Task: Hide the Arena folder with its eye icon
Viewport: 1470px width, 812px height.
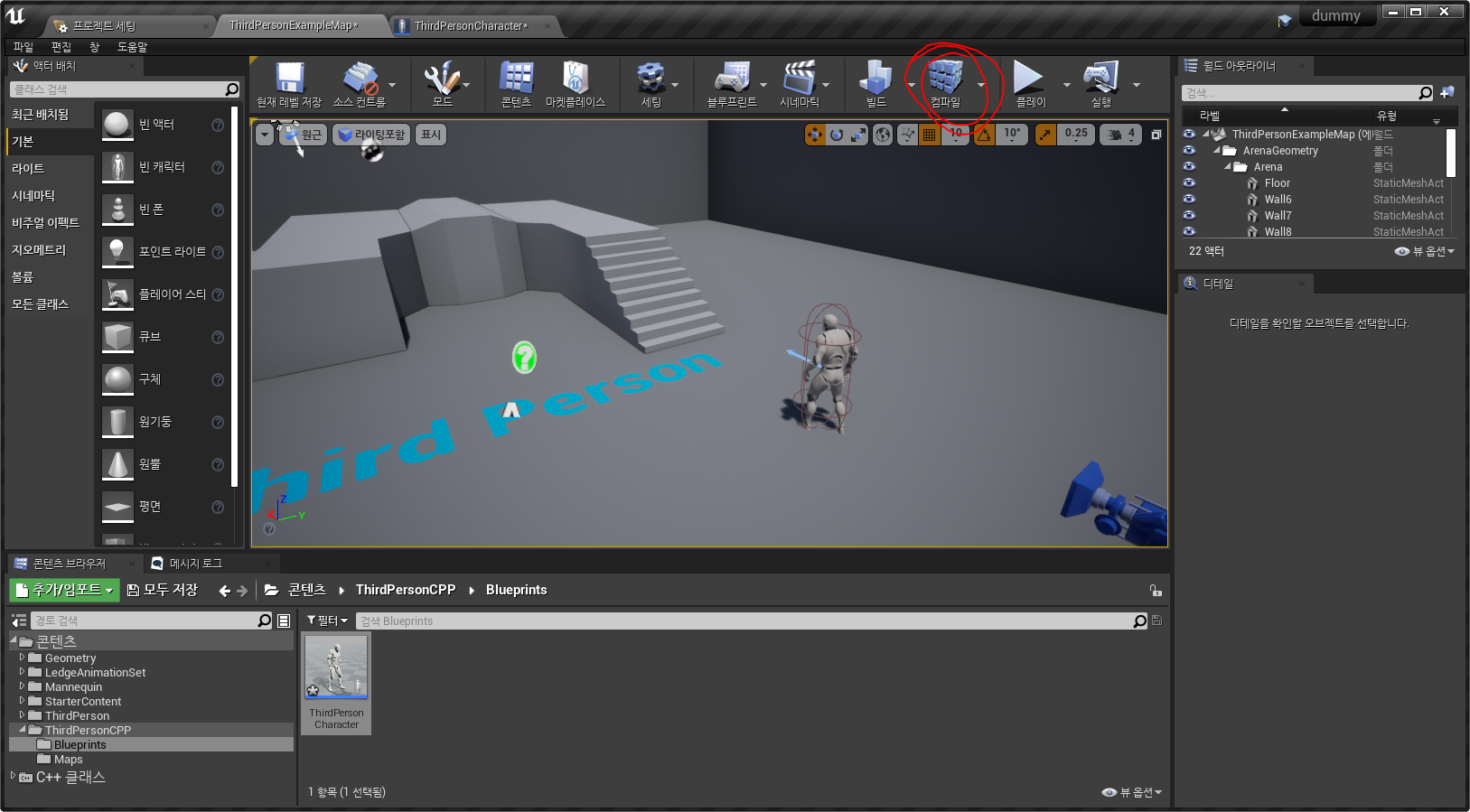Action: point(1189,166)
